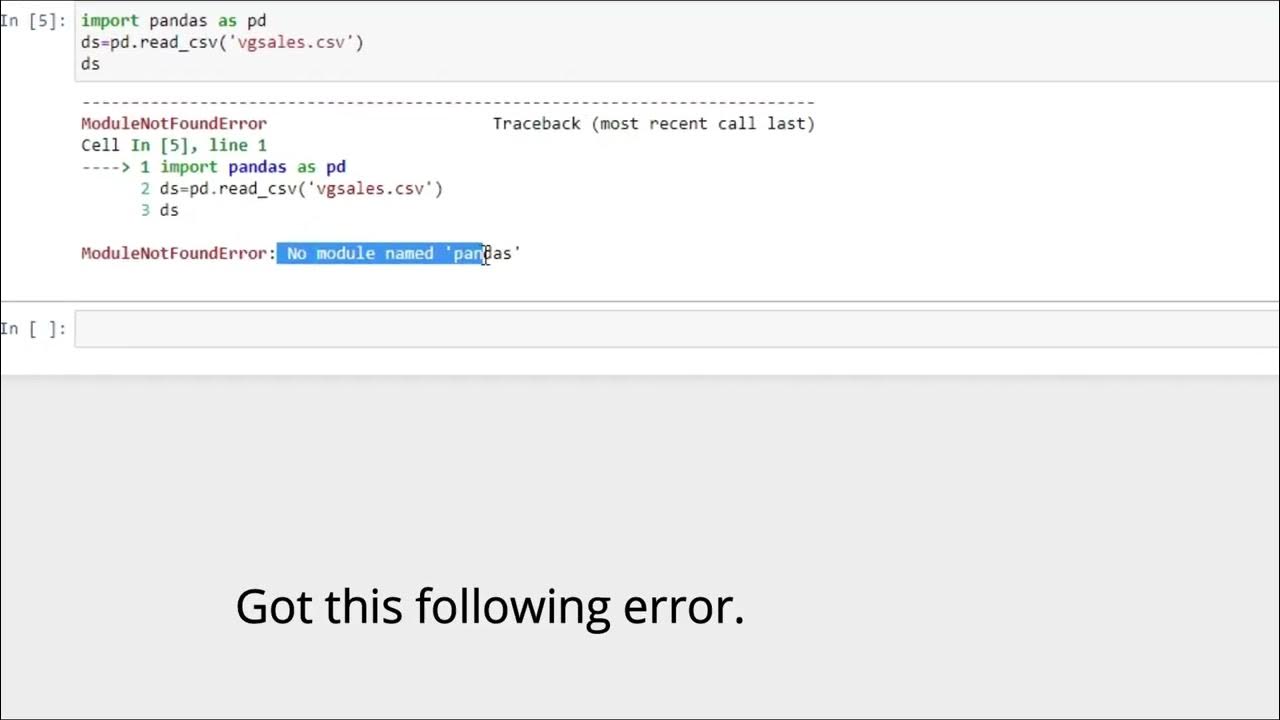Click the final 'ModuleNotFoundError:' label
The width and height of the screenshot is (1280, 720).
(x=178, y=253)
